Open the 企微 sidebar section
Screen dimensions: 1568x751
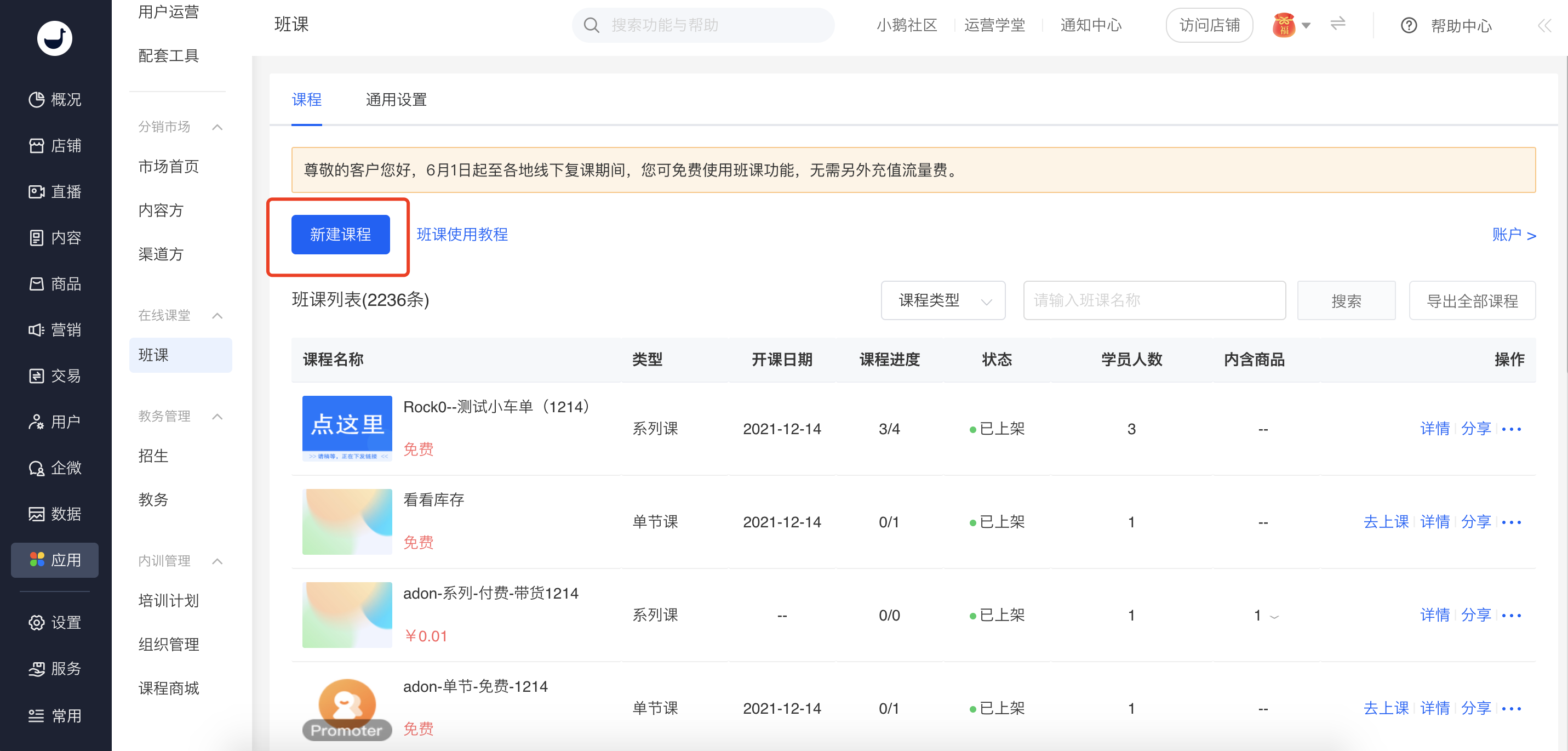click(x=55, y=468)
